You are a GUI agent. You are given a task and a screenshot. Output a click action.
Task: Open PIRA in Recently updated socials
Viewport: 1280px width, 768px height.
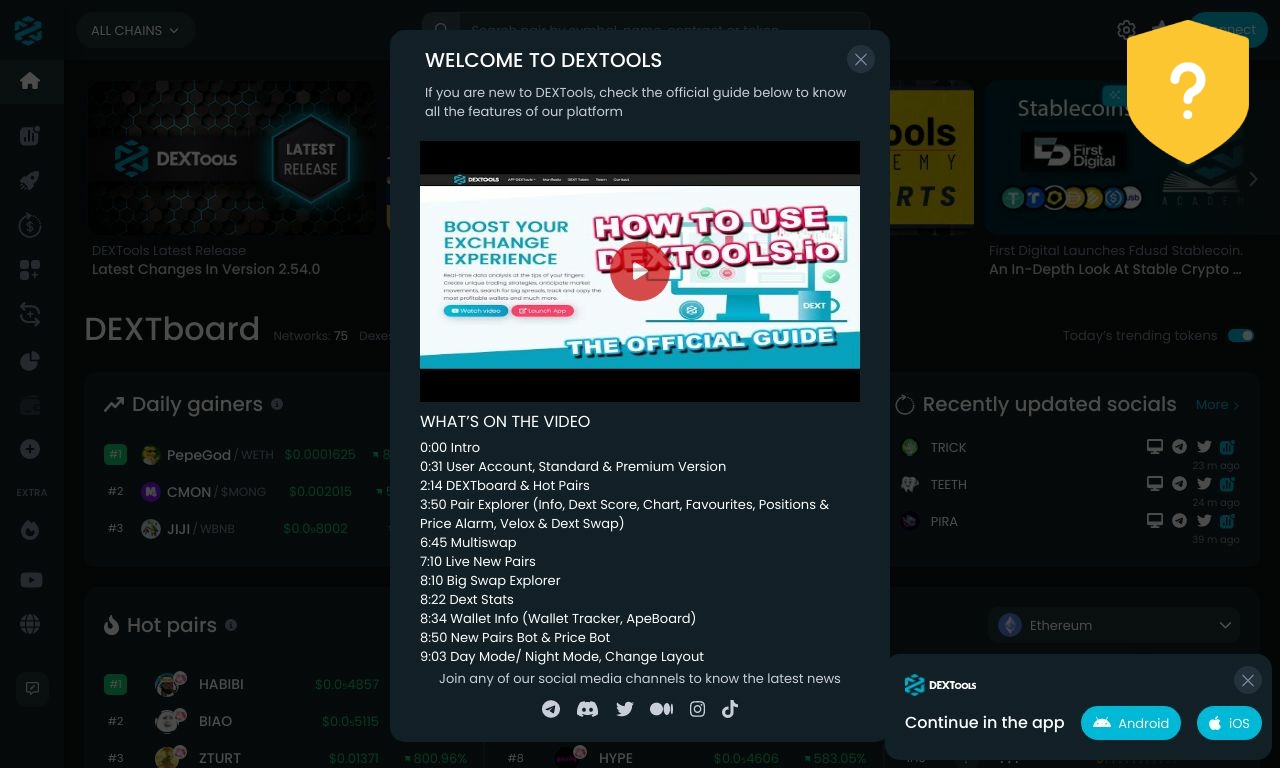click(x=944, y=521)
